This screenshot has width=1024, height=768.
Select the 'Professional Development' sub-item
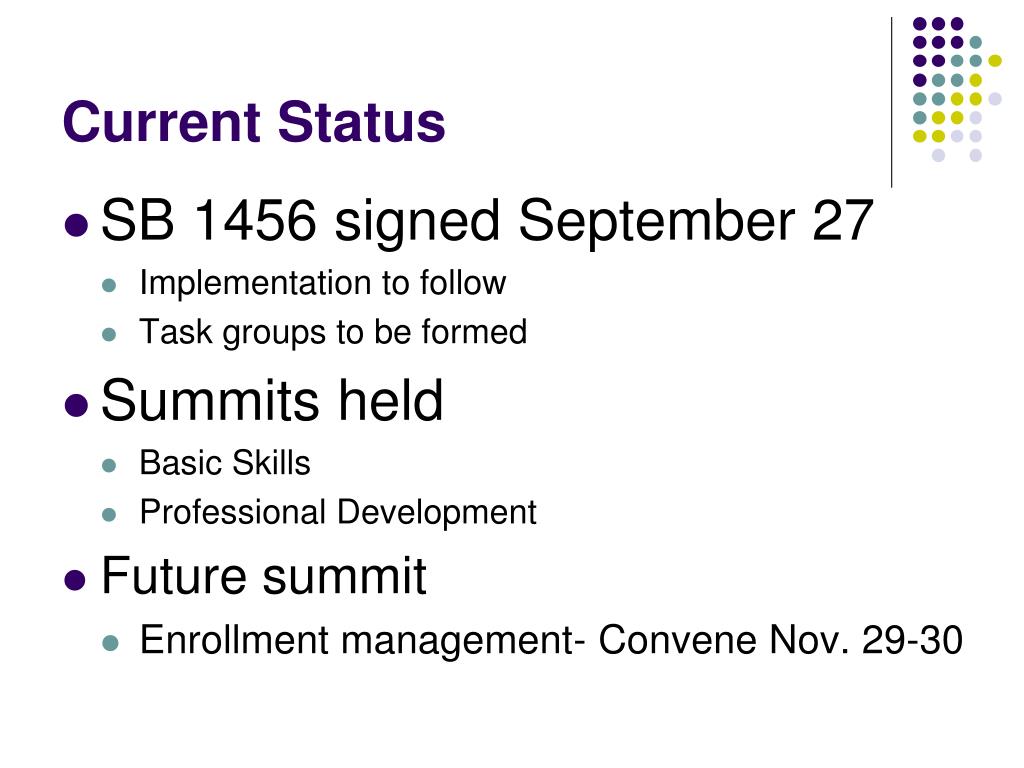[x=338, y=513]
